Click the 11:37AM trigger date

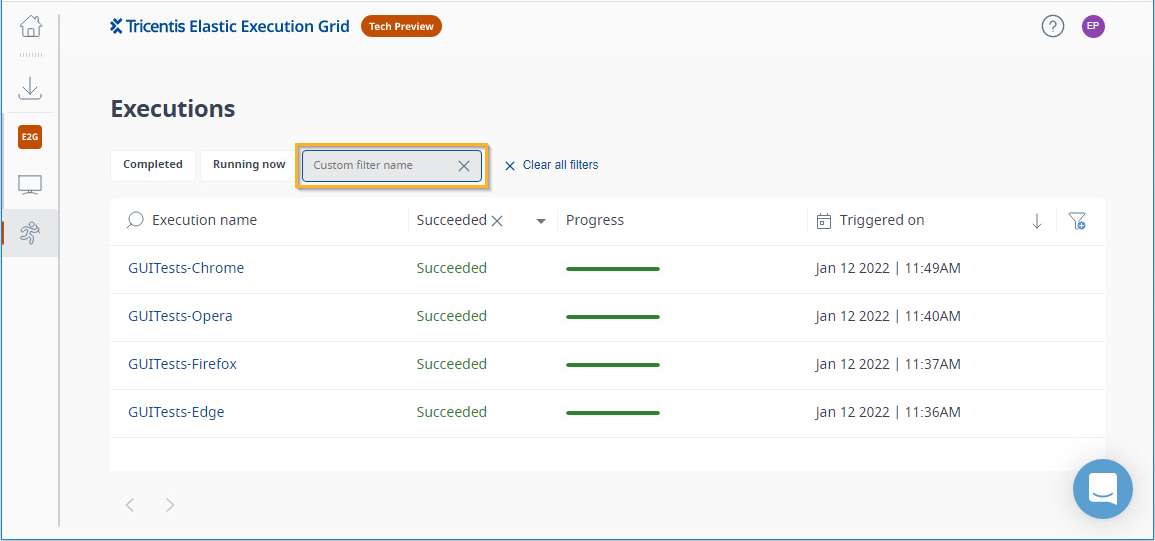(x=888, y=364)
